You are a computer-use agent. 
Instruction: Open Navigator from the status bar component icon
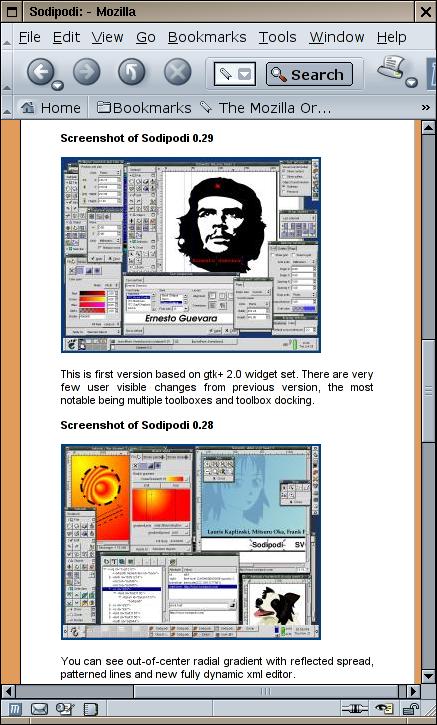click(x=15, y=709)
